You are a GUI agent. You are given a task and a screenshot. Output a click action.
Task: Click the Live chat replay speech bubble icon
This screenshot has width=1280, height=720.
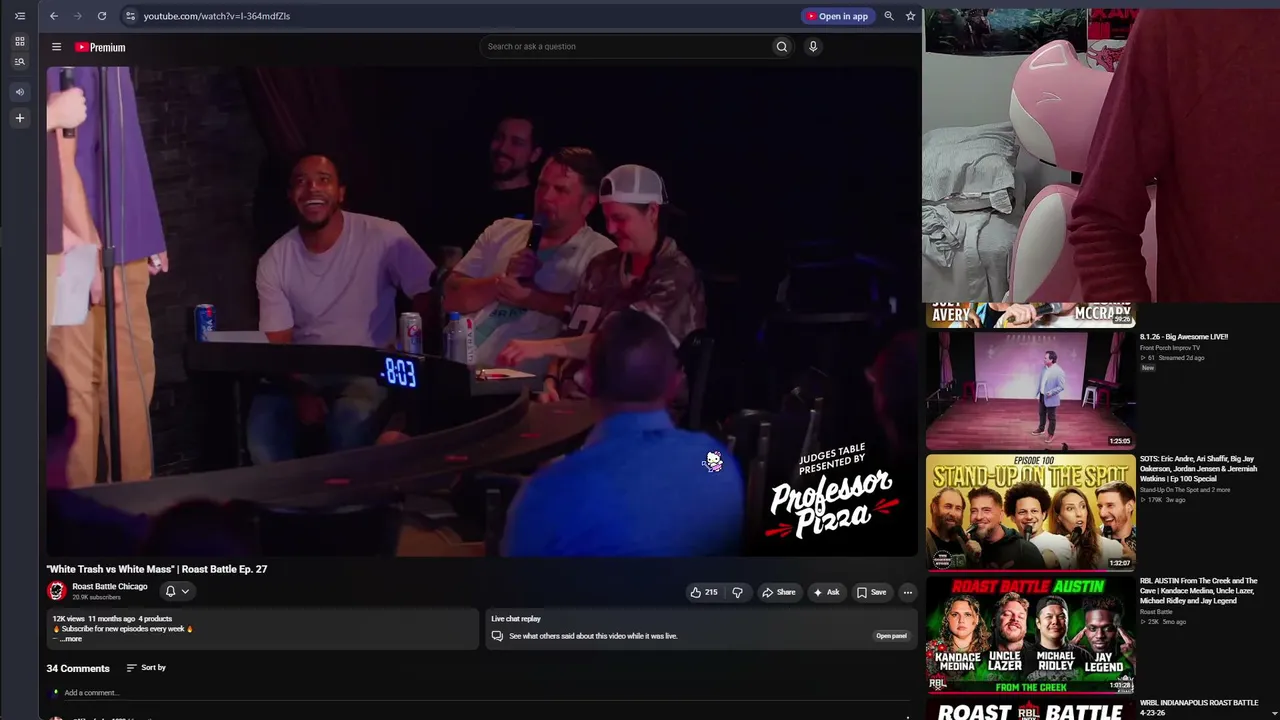tap(497, 636)
